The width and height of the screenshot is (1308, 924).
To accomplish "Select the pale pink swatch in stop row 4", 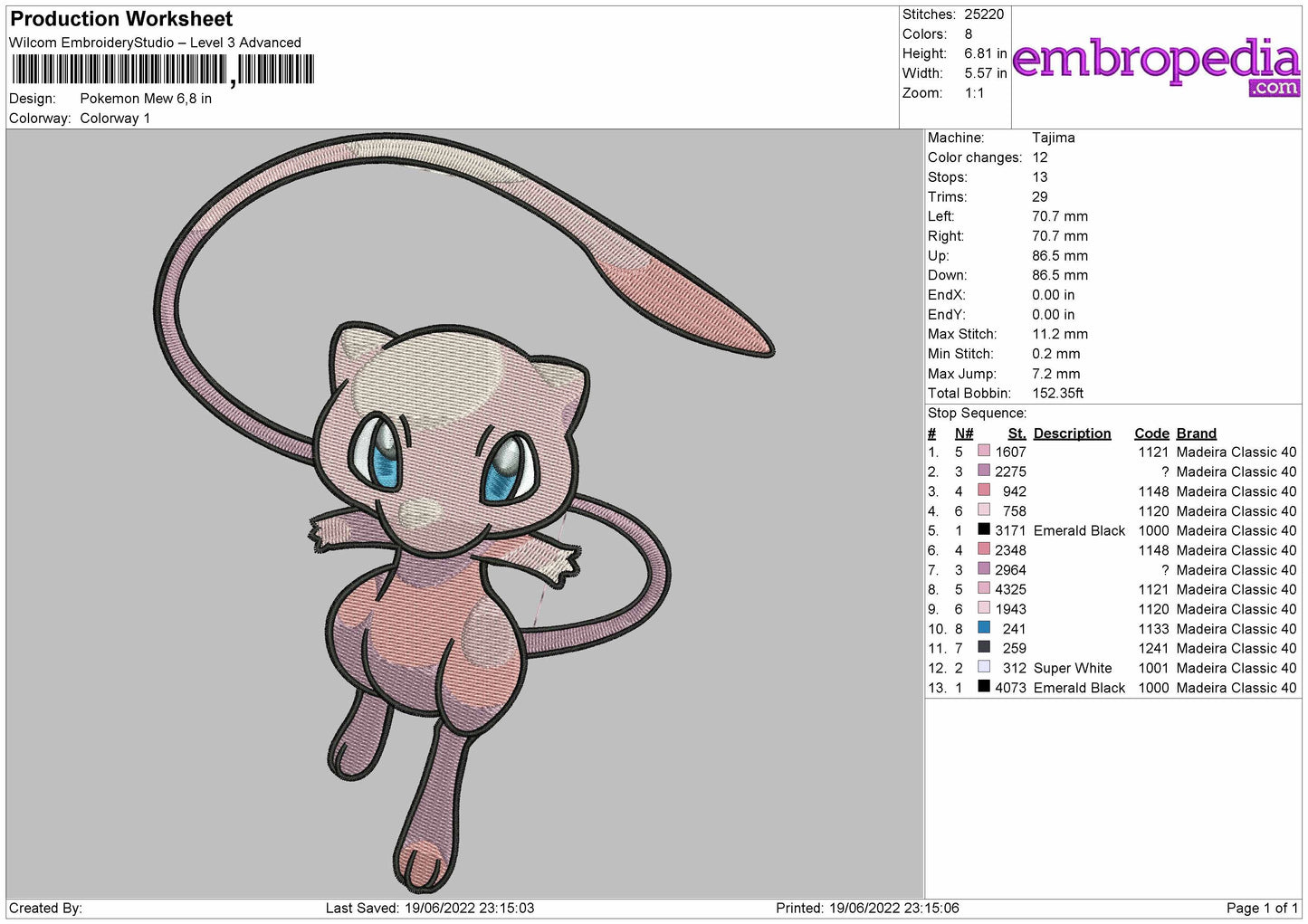I will point(984,510).
